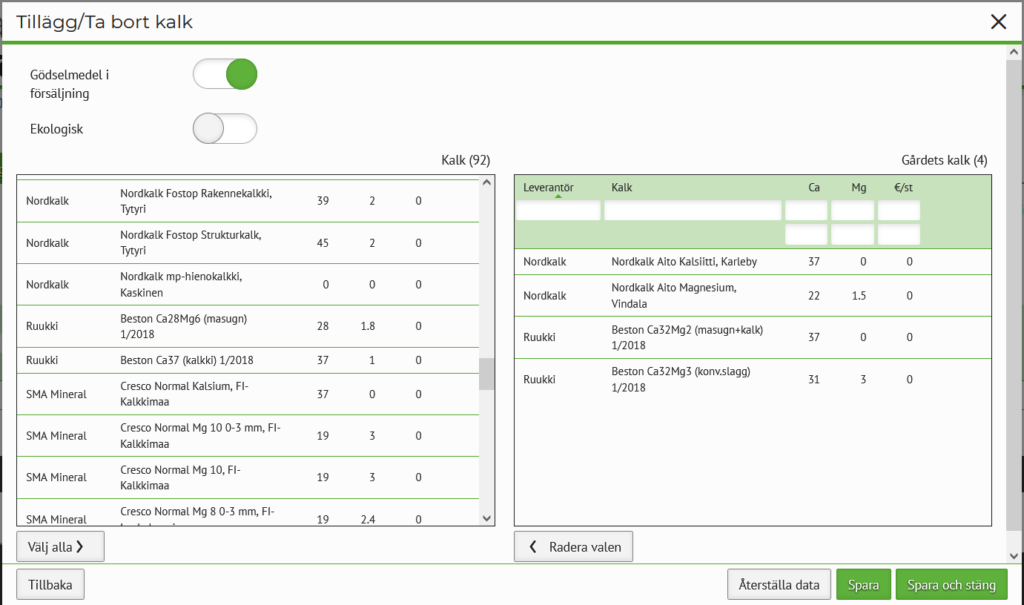The height and width of the screenshot is (605, 1024).
Task: Click the dialog scrollbar's down arrow
Action: tap(1014, 556)
